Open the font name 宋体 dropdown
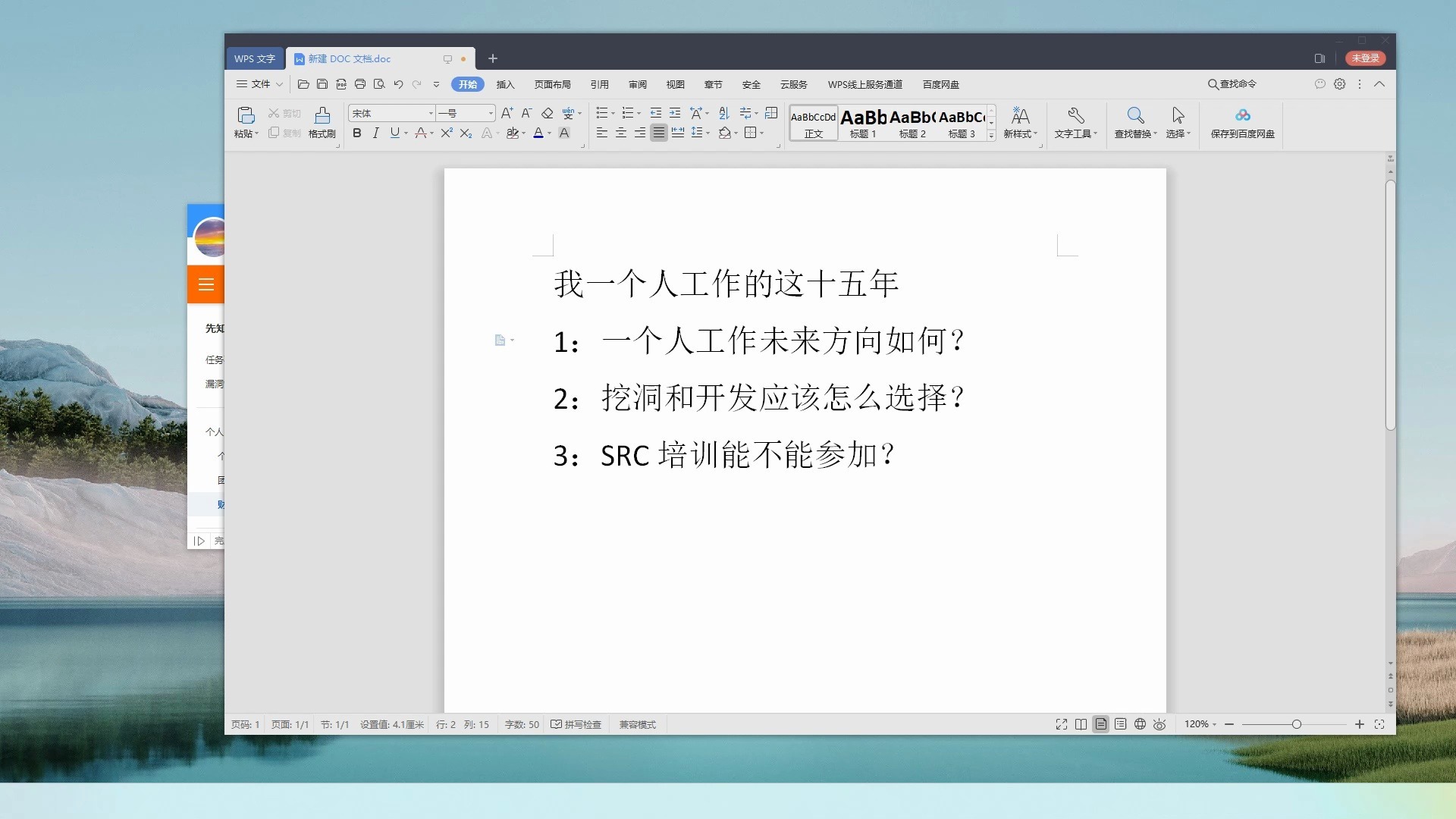The image size is (1456, 819). [431, 113]
